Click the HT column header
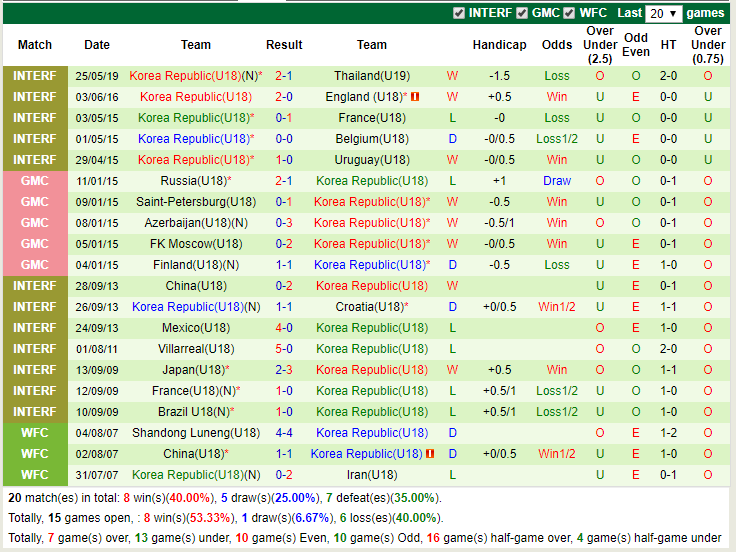 [668, 45]
